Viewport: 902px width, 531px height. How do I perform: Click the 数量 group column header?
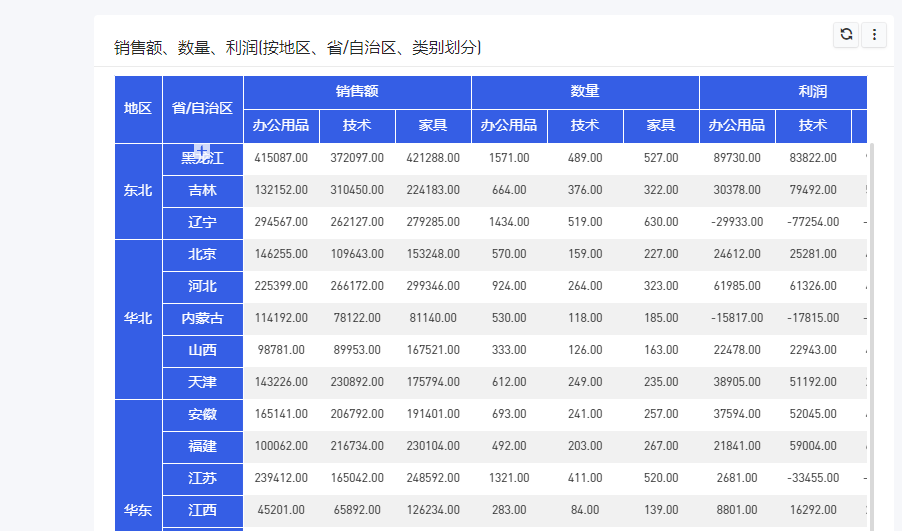[585, 92]
